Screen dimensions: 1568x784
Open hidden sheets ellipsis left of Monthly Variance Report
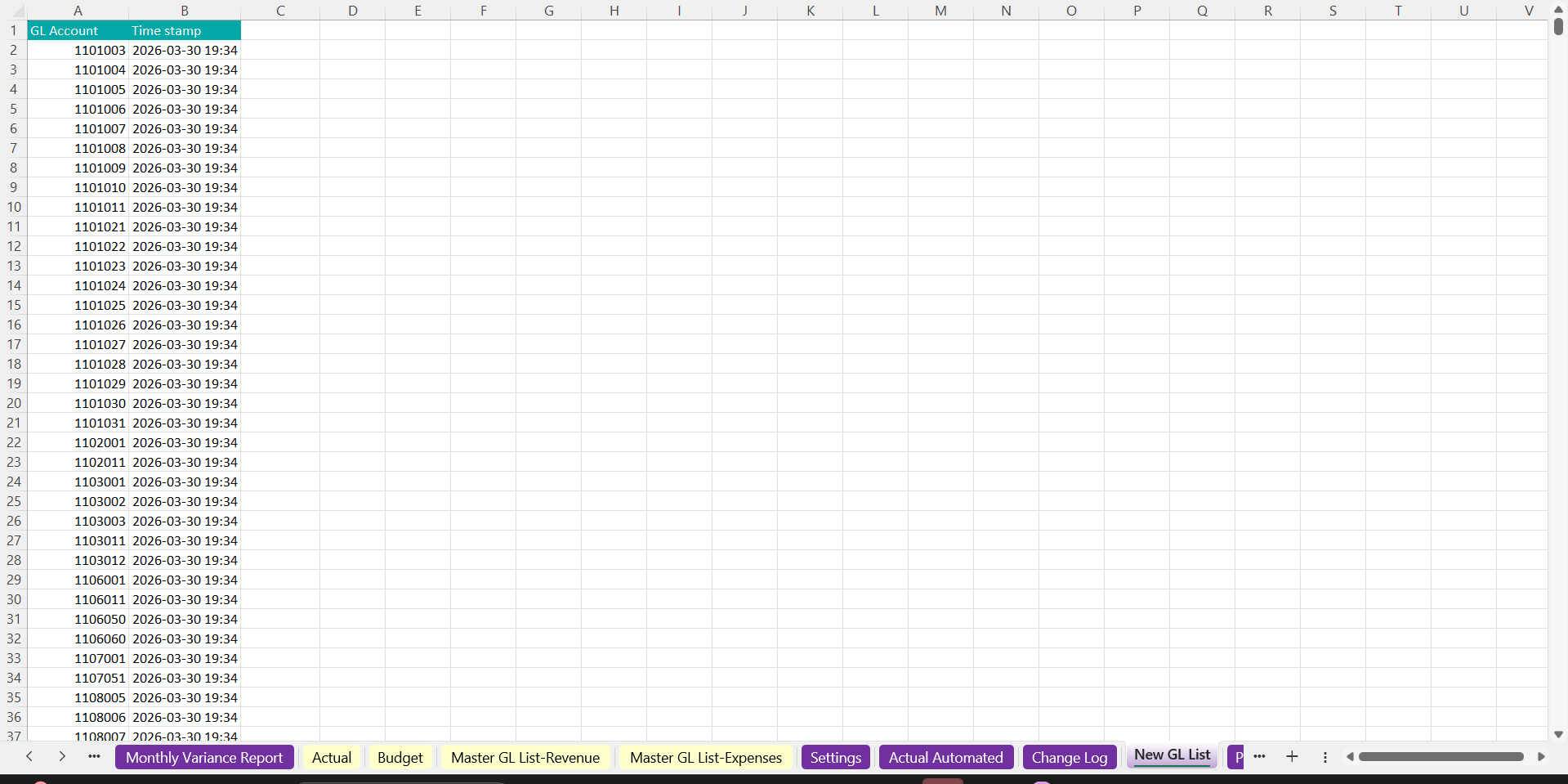pos(94,757)
